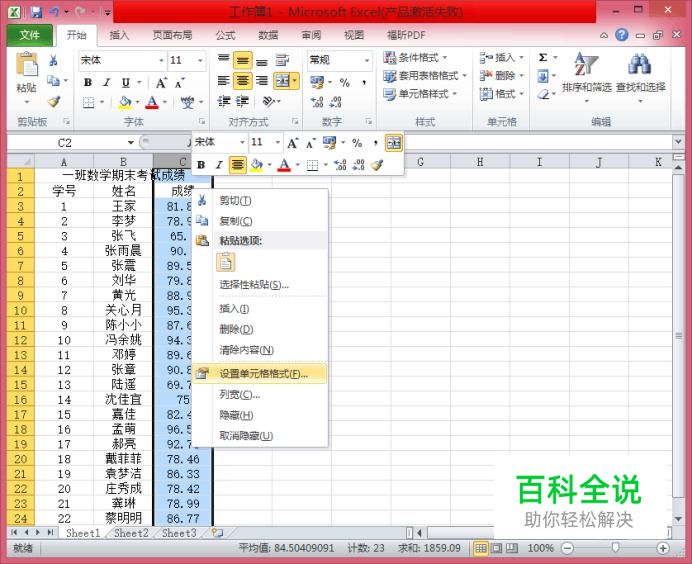This screenshot has height=564, width=692.
Task: Choose 隐藏 Hide in context menu
Action: click(x=260, y=415)
